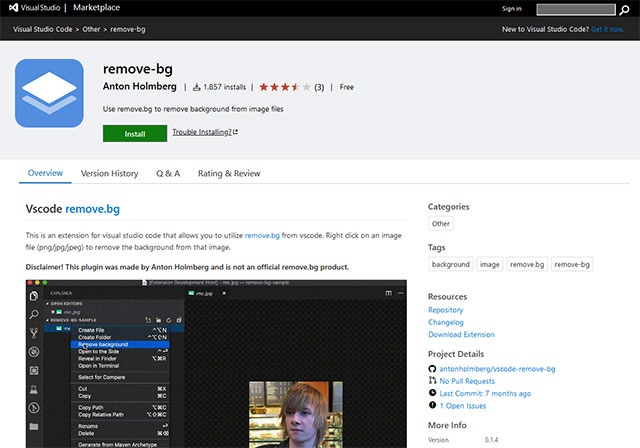Click the remove.bg link in description paragraph
This screenshot has width=640, height=448.
262,235
